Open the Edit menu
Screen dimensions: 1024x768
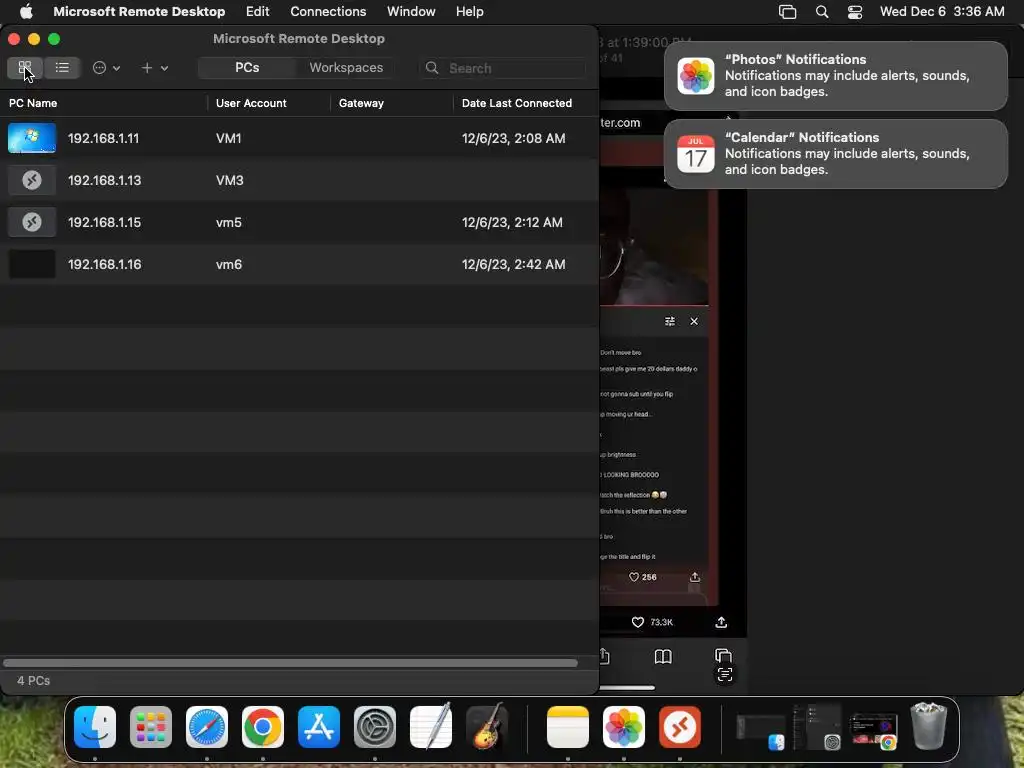tap(257, 12)
